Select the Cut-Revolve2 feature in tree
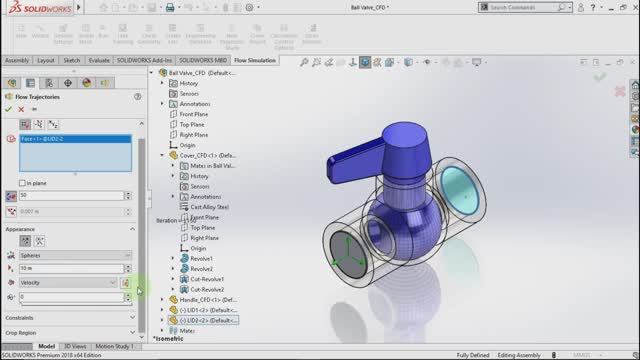This screenshot has width=640, height=360. pyautogui.click(x=207, y=289)
